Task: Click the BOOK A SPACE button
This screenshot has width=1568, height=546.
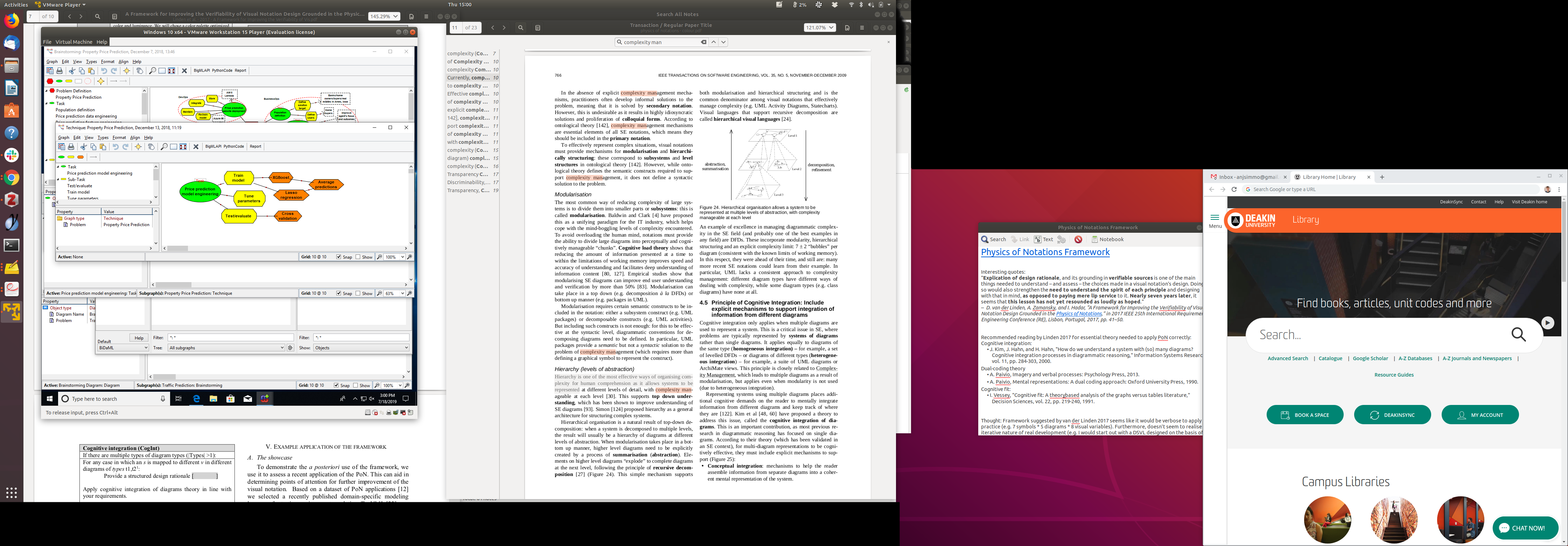Action: click(x=1304, y=415)
